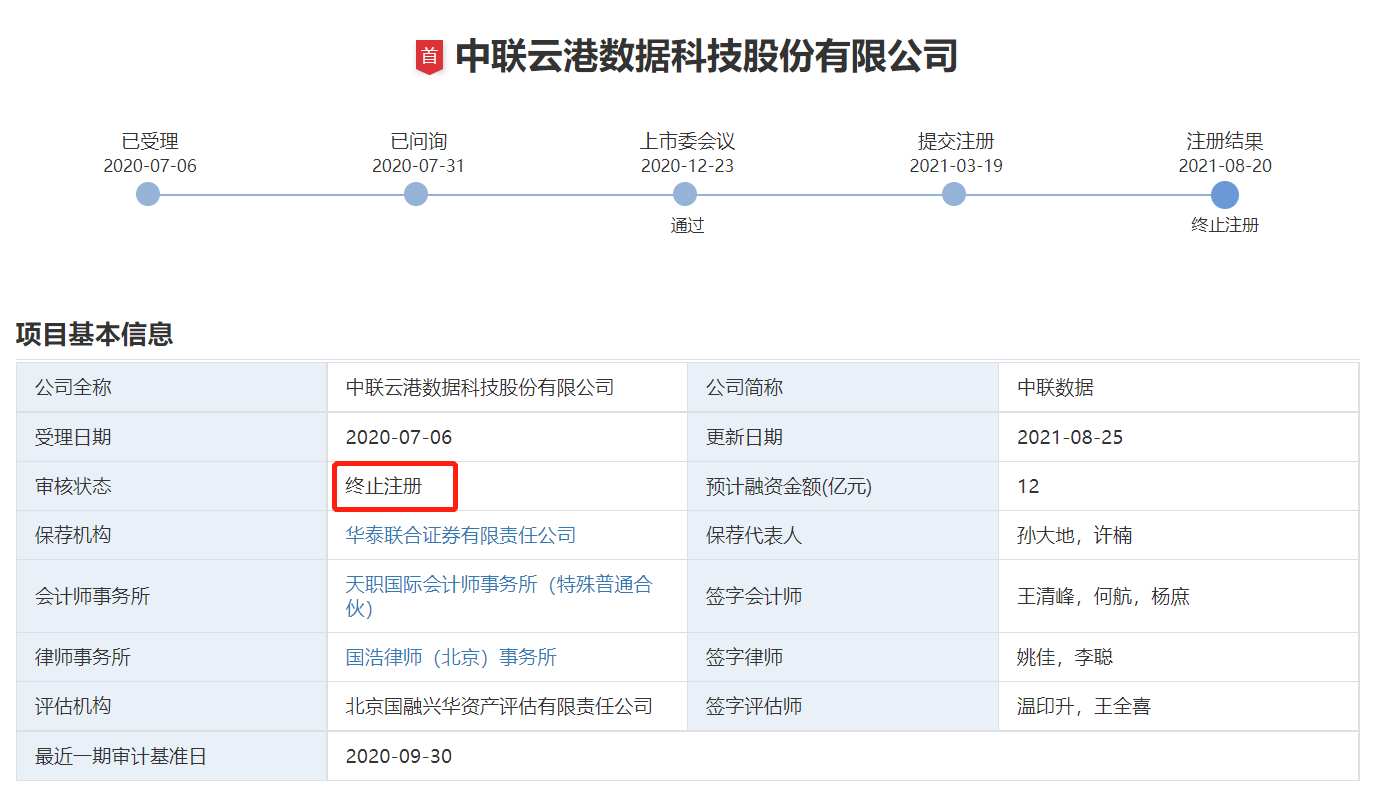
Task: Click the date 2021-08-20 under 注册结果
Action: pyautogui.click(x=1225, y=166)
